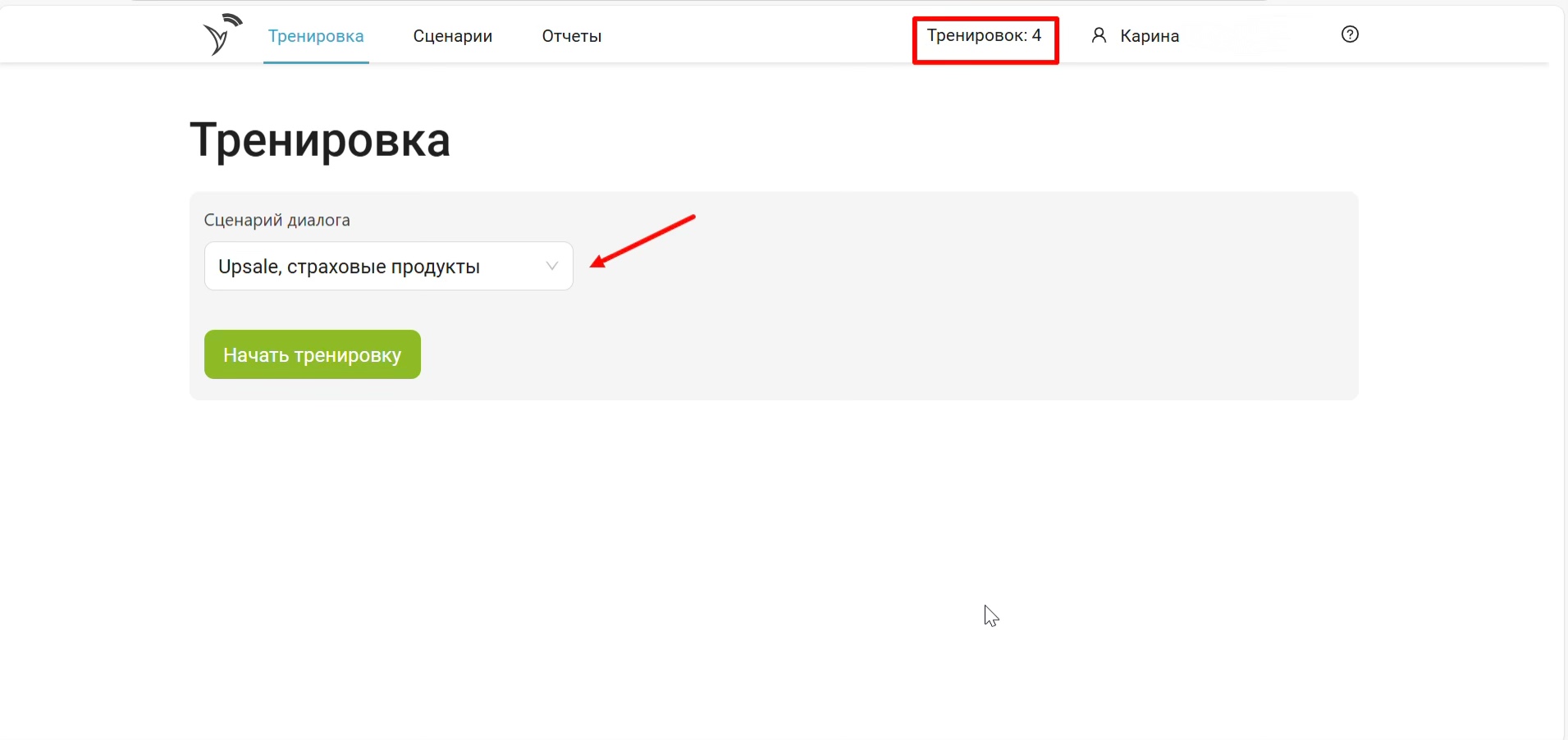Screen dimensions: 1568x740
Task: Click the Сценарий диалога field label
Action: (x=277, y=220)
